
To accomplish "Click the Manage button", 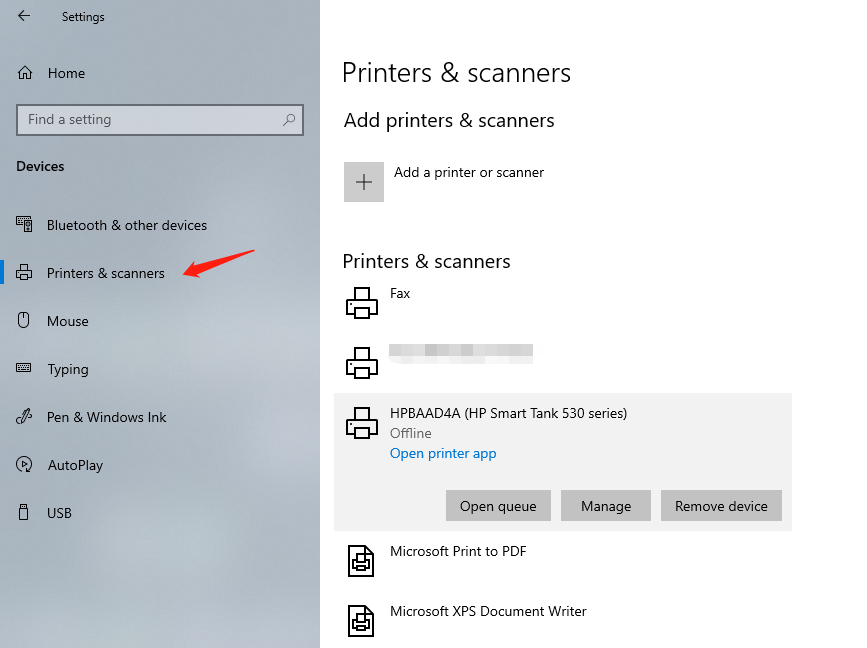I will pos(605,506).
